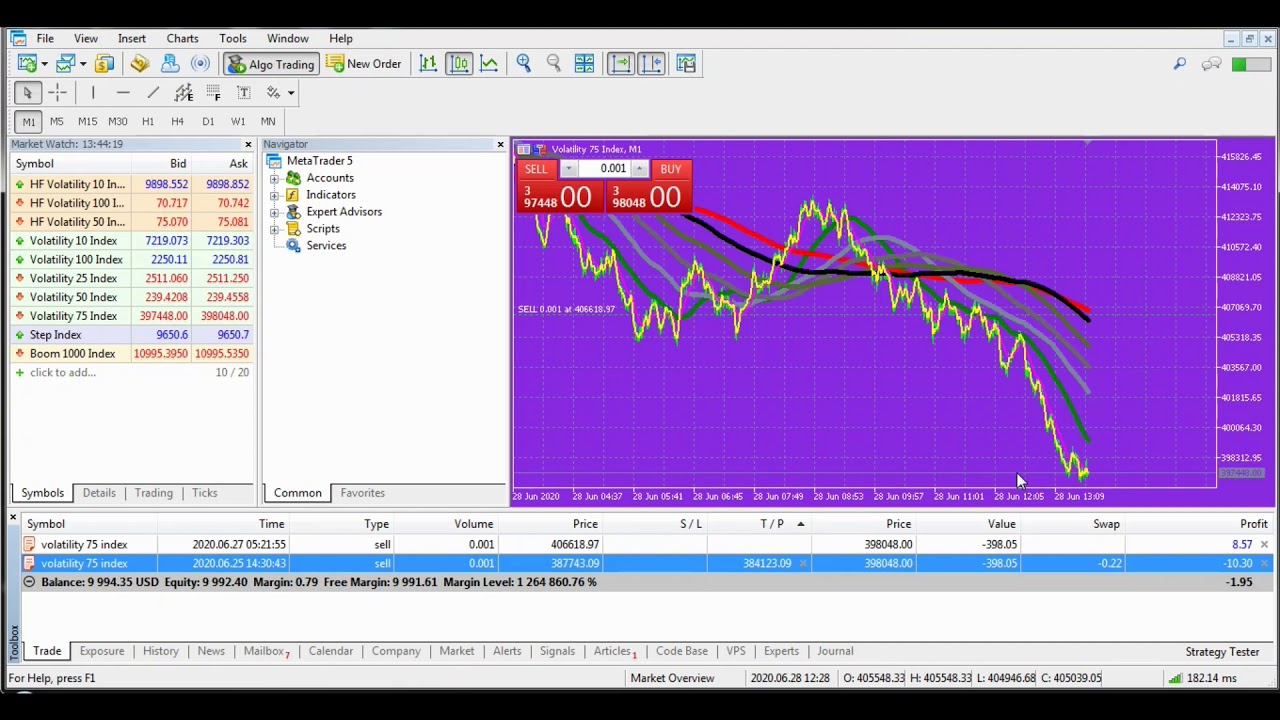Screen dimensions: 1280x720
Task: Select the crosshair tool
Action: point(57,93)
